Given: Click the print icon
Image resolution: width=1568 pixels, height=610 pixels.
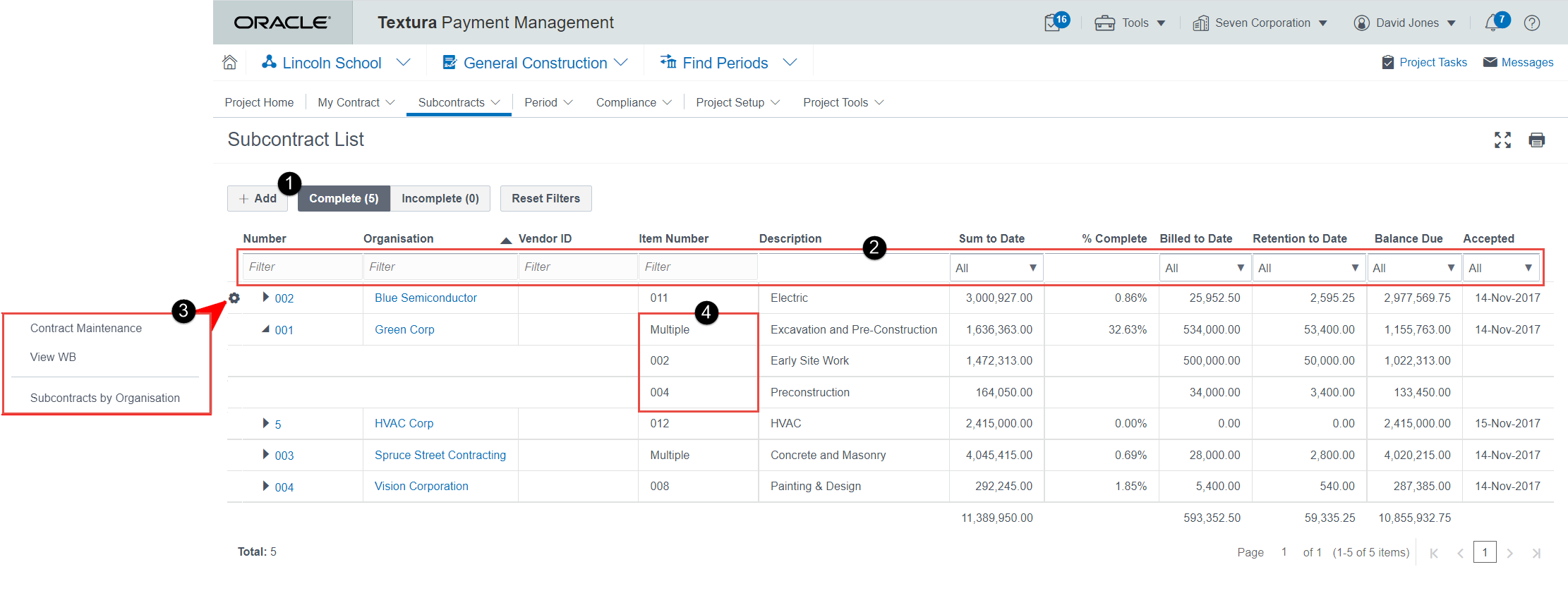Looking at the screenshot, I should [1536, 140].
